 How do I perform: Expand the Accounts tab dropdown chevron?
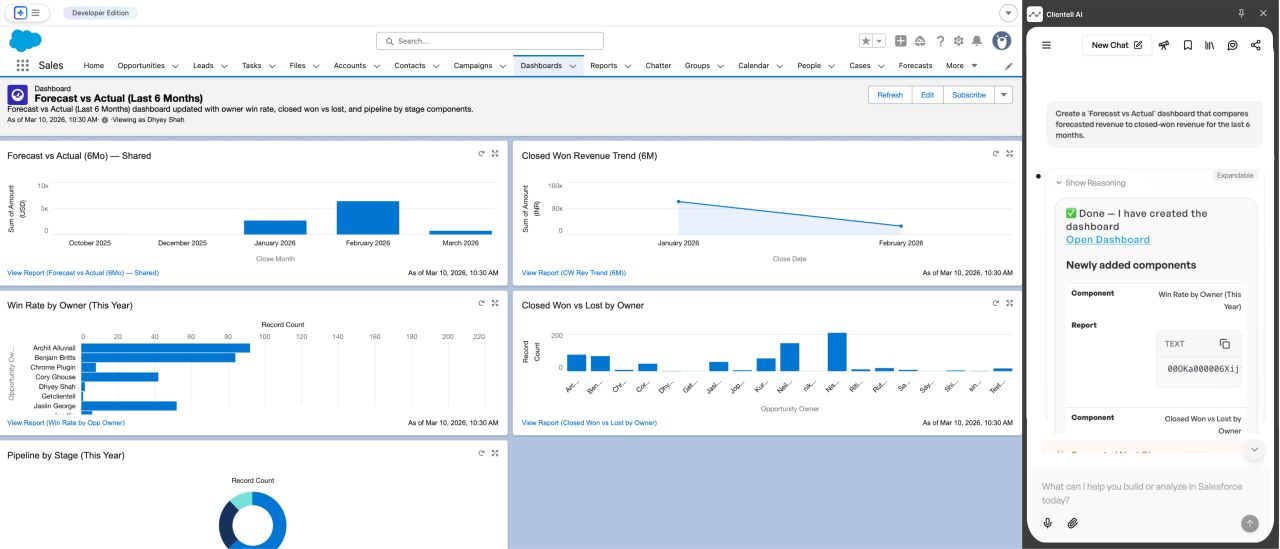pos(375,66)
